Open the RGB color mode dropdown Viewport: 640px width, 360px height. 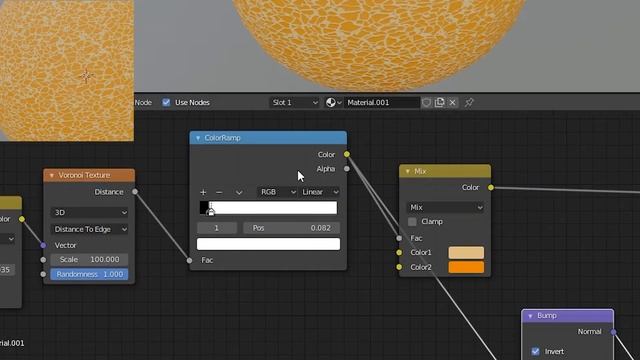277,192
